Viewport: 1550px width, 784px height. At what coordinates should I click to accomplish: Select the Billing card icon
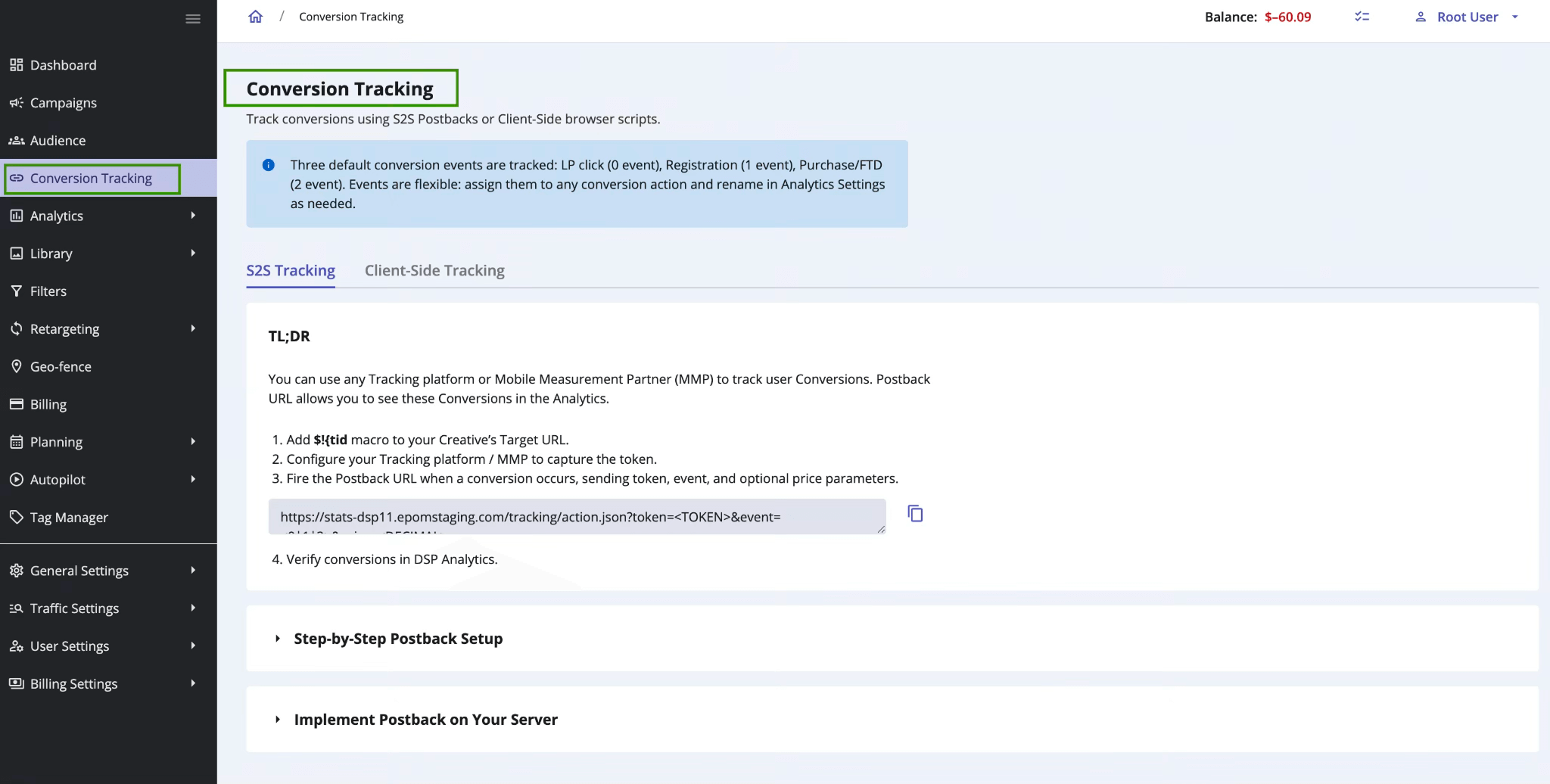click(x=17, y=403)
